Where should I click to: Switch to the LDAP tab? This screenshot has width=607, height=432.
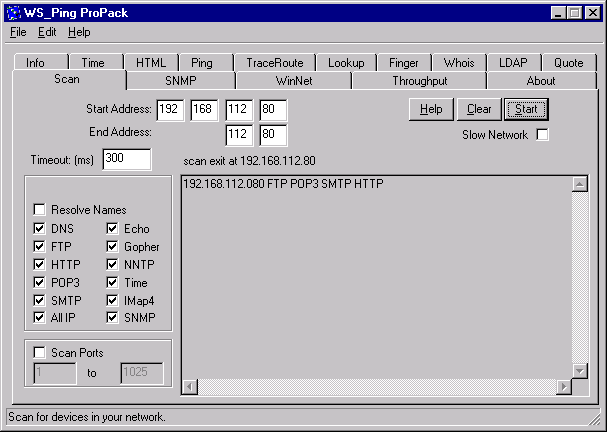point(513,63)
